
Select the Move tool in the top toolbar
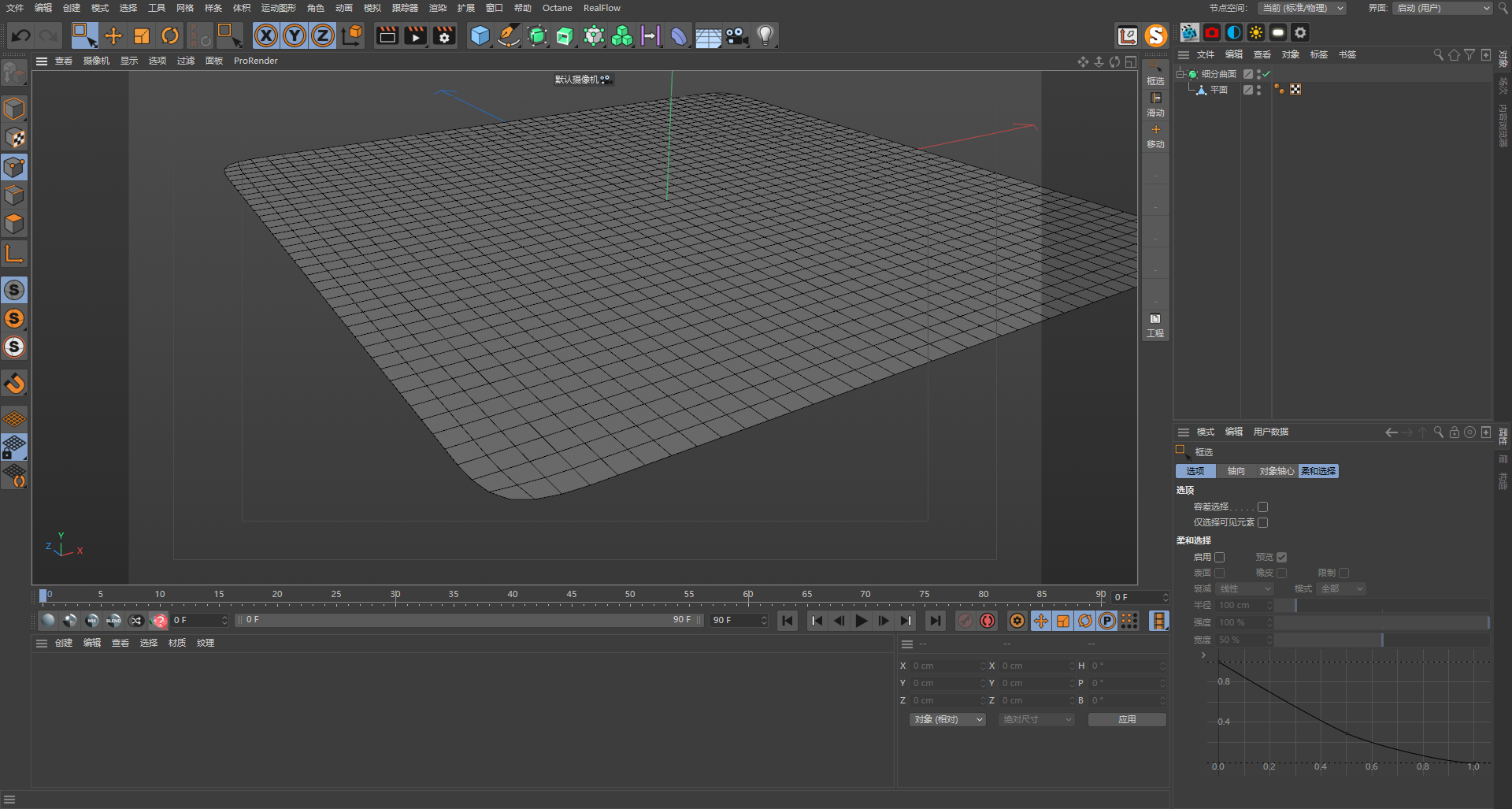click(x=113, y=35)
